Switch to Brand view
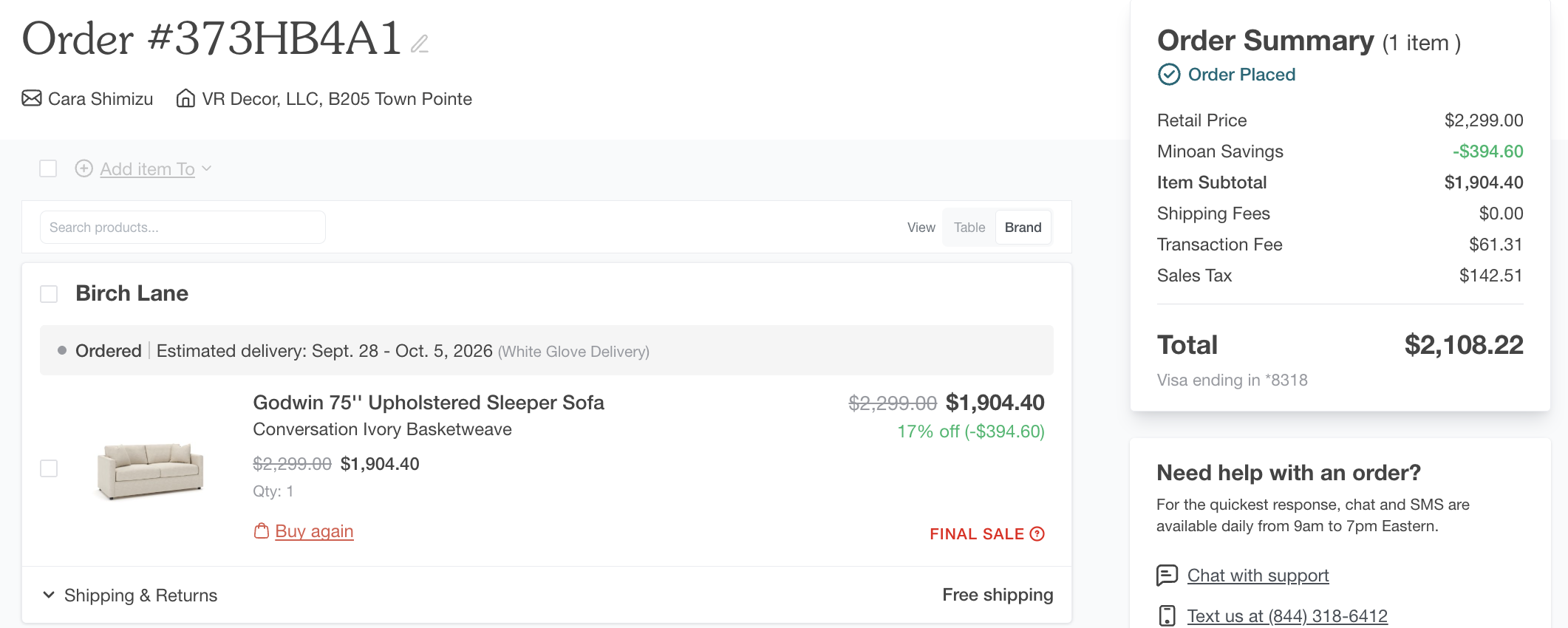Screen dimensions: 1568x628 pos(1023,228)
